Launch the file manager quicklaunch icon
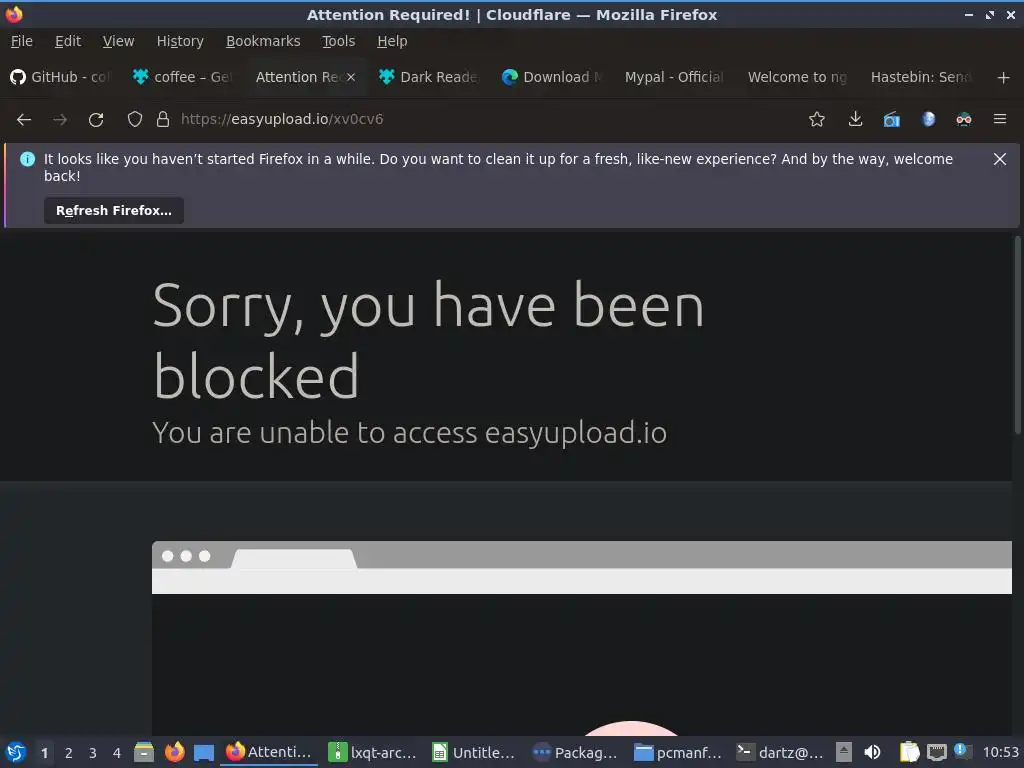Image resolution: width=1024 pixels, height=768 pixels. tap(144, 752)
